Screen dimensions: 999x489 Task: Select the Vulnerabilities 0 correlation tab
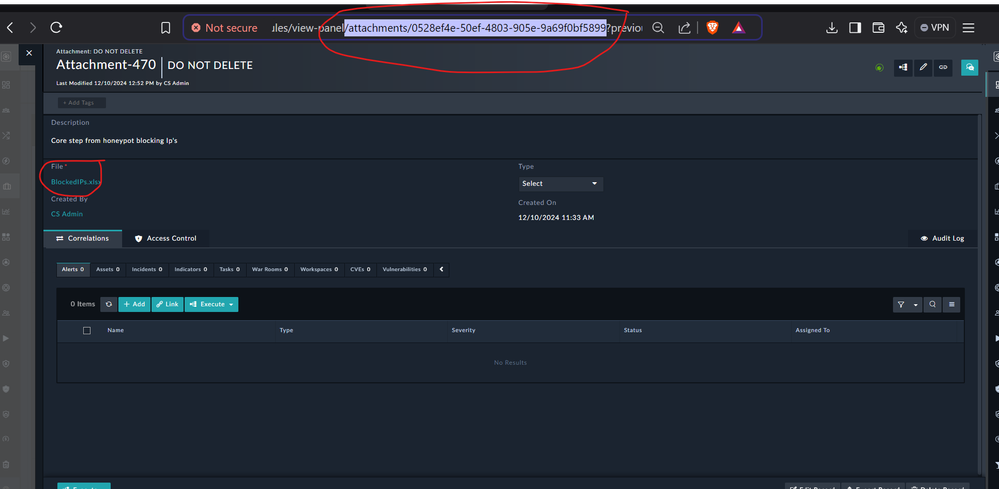405,270
